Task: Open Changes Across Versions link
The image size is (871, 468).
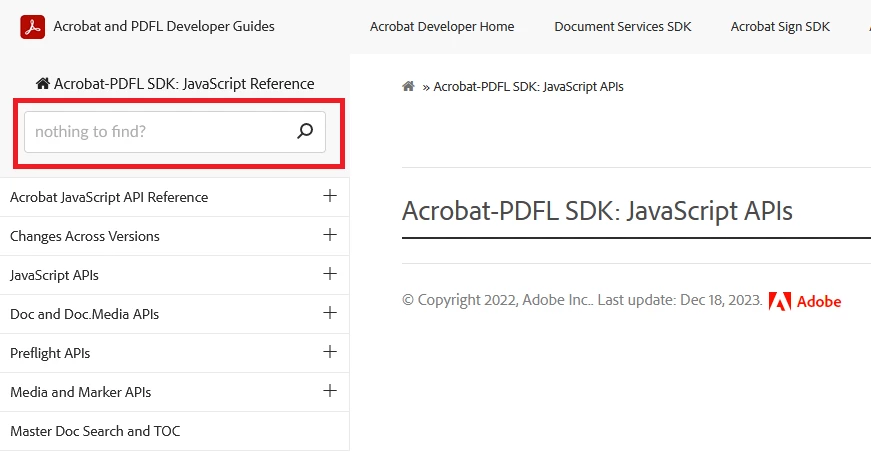Action: point(84,236)
